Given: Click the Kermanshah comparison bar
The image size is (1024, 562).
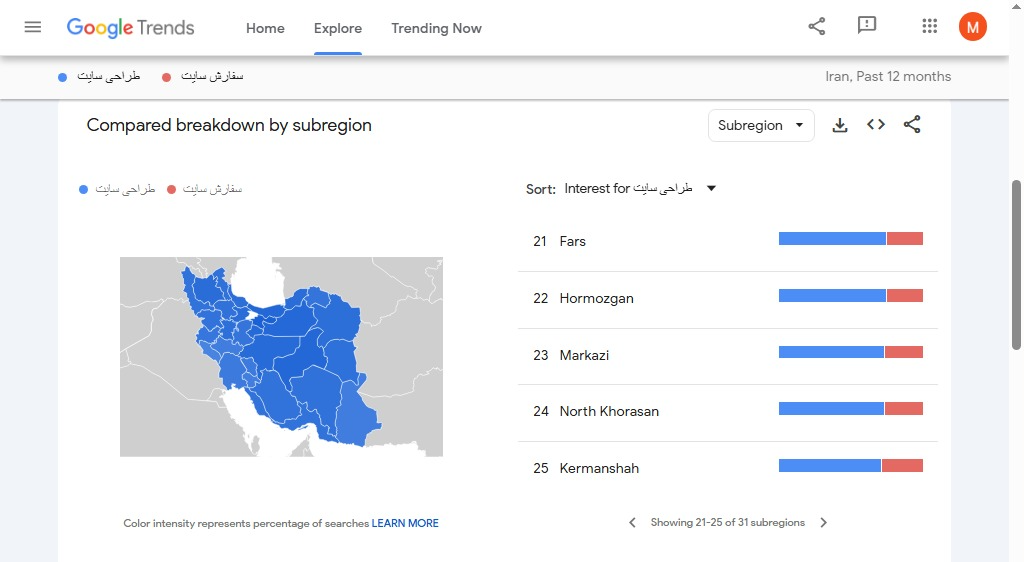Looking at the screenshot, I should pyautogui.click(x=850, y=466).
